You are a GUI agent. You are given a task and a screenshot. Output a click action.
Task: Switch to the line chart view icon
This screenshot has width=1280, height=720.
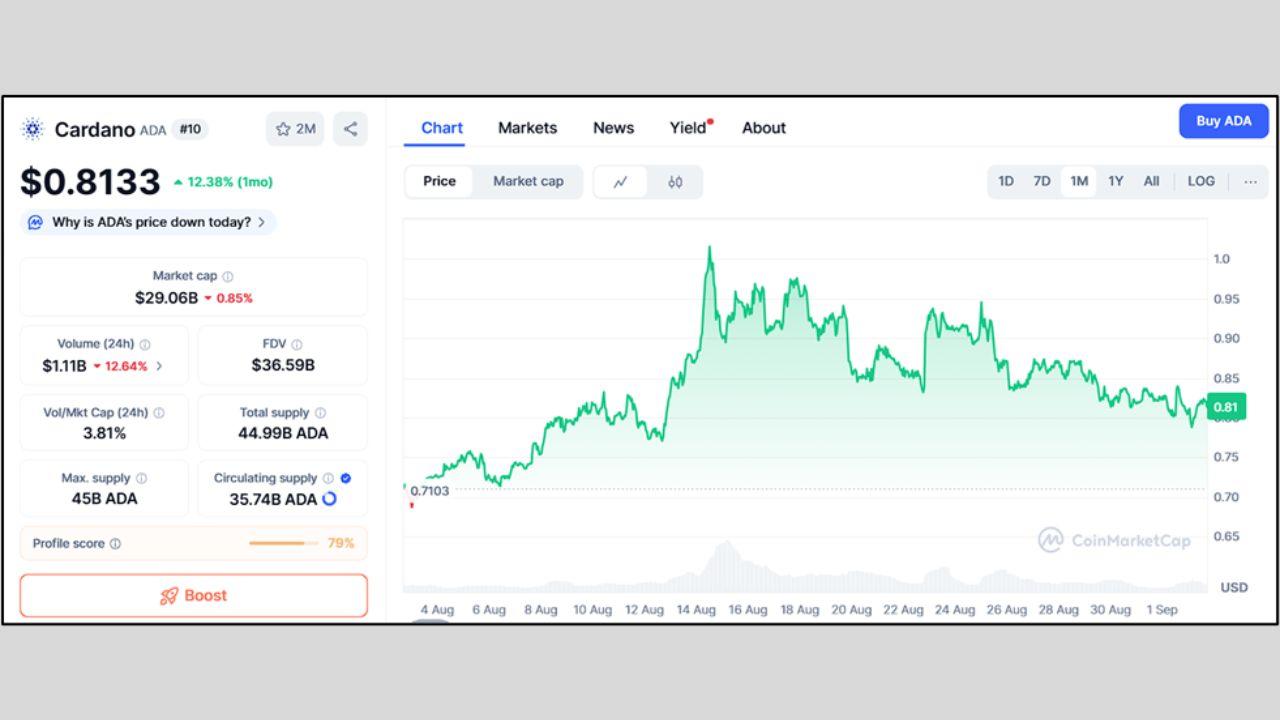tap(621, 182)
